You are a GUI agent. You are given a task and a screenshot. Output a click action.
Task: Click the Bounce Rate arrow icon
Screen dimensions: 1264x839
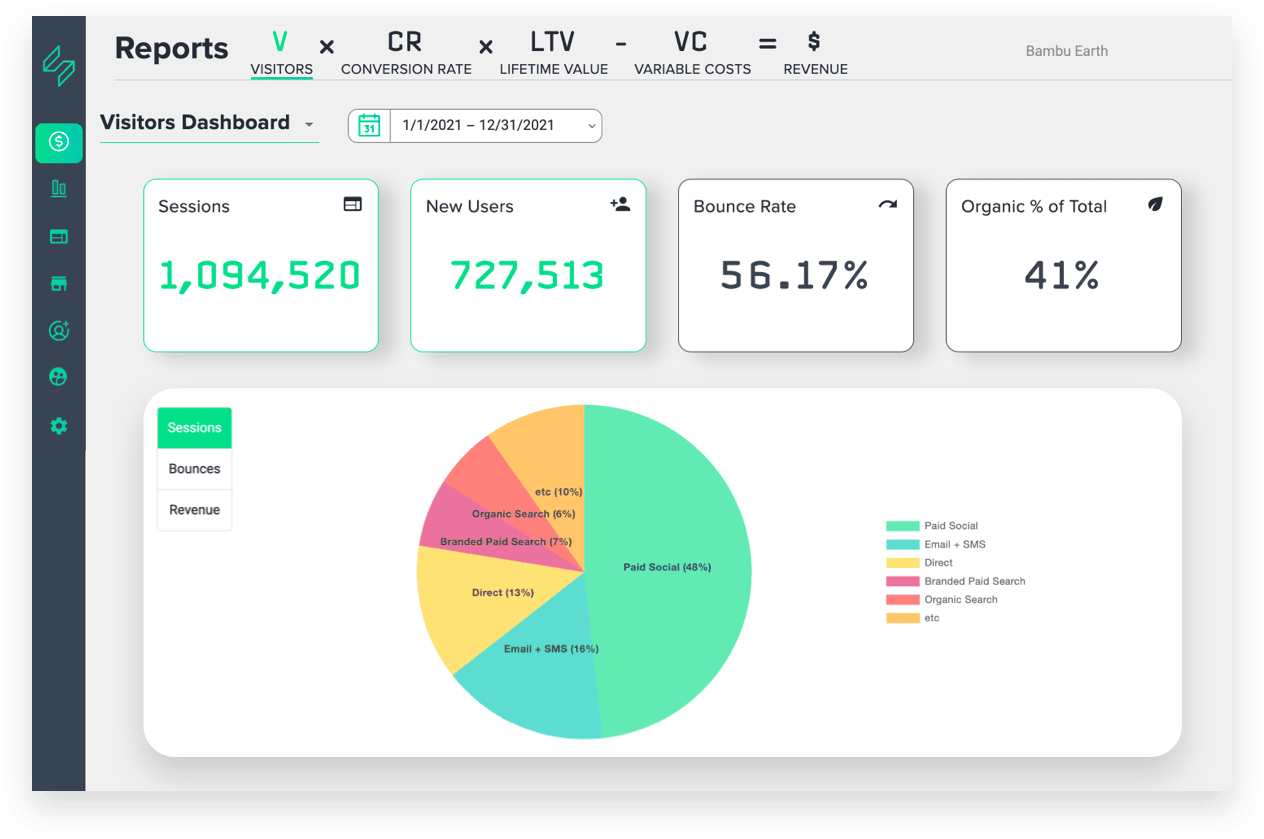[888, 204]
